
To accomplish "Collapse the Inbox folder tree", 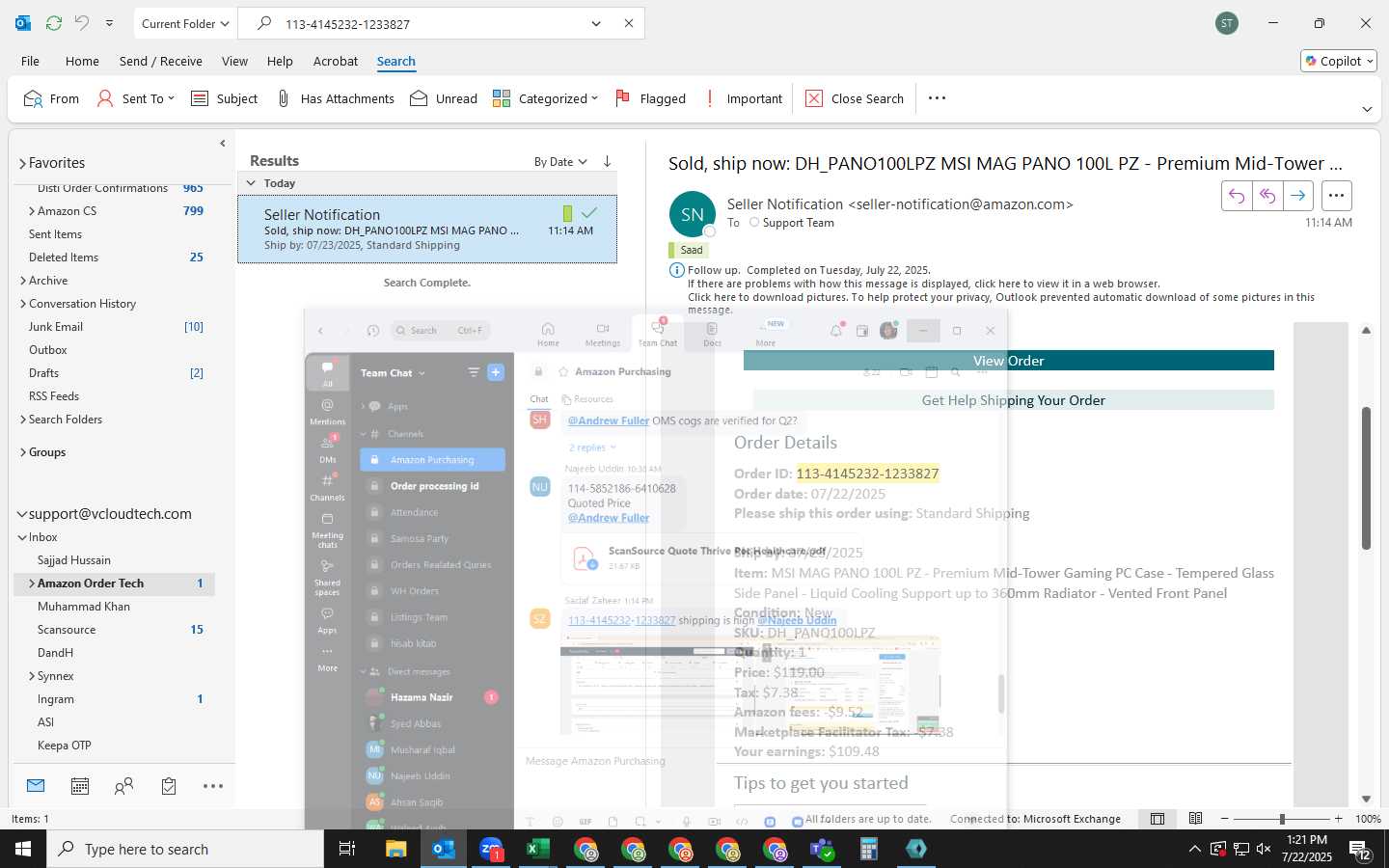I will click(x=22, y=537).
